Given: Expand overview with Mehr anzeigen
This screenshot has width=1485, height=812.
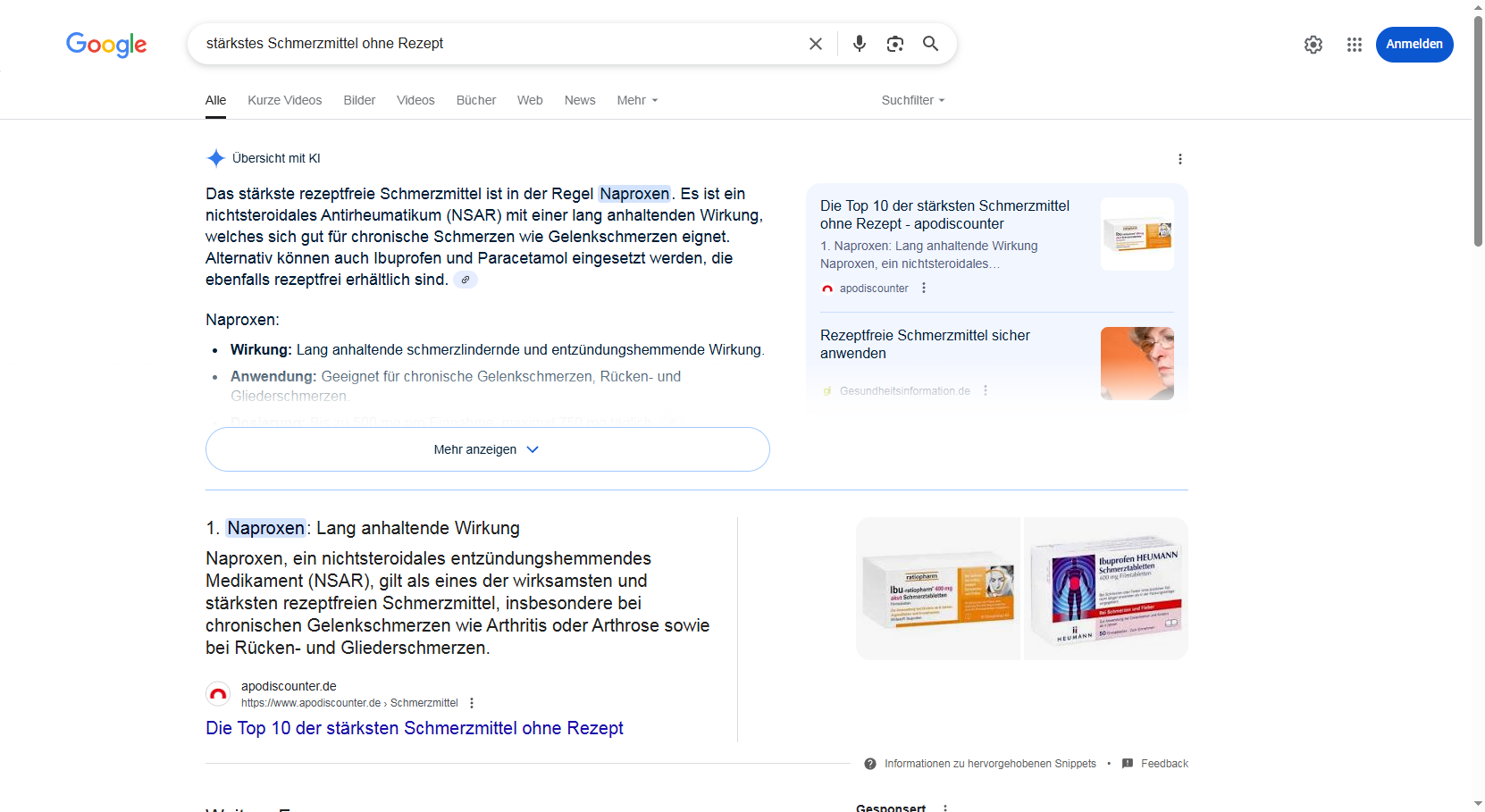Looking at the screenshot, I should [488, 449].
